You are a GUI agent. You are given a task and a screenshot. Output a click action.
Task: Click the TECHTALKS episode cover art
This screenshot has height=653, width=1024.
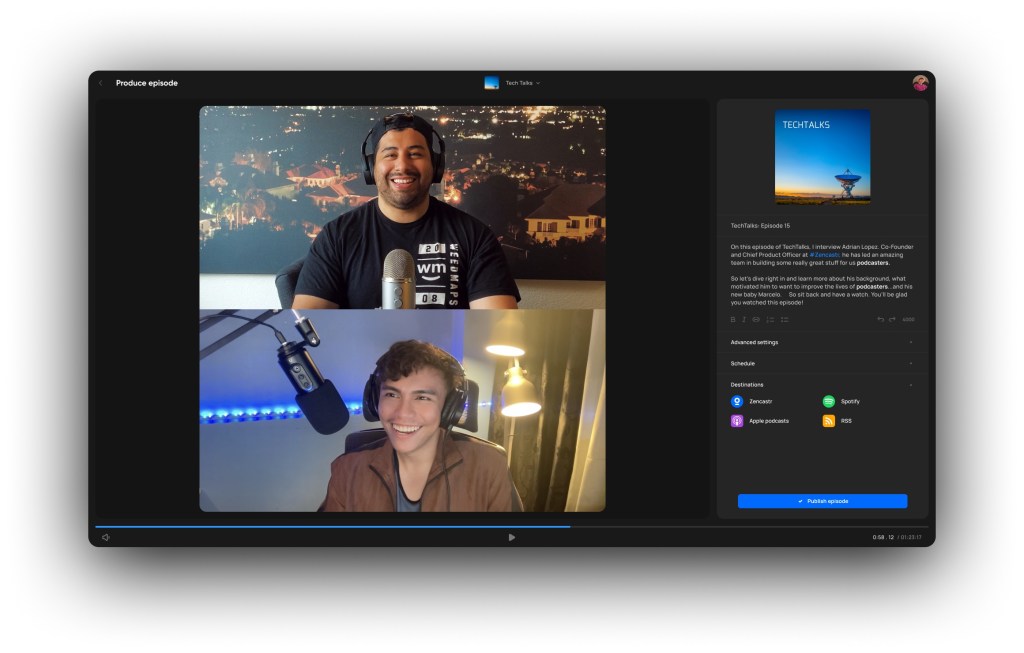pyautogui.click(x=822, y=157)
